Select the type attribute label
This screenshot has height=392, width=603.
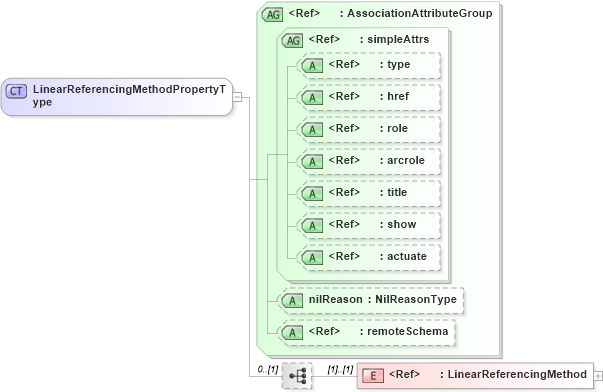click(398, 65)
